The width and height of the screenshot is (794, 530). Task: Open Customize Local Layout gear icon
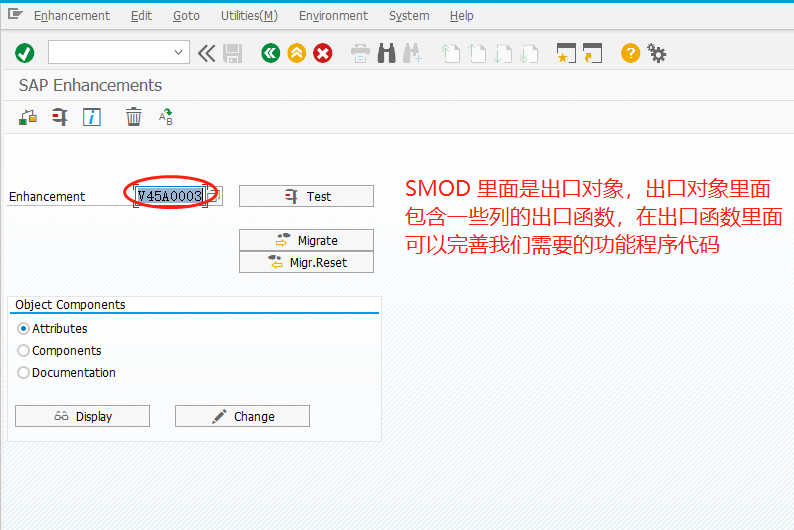[657, 53]
